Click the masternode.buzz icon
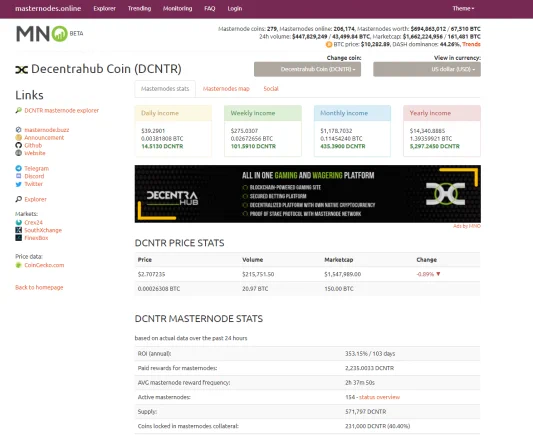 click(x=18, y=129)
